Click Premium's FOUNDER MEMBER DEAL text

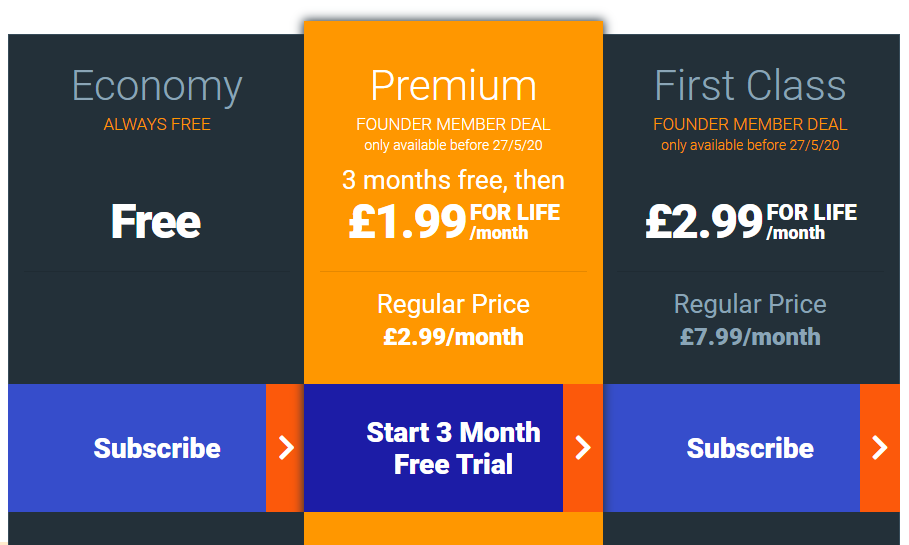coord(453,124)
